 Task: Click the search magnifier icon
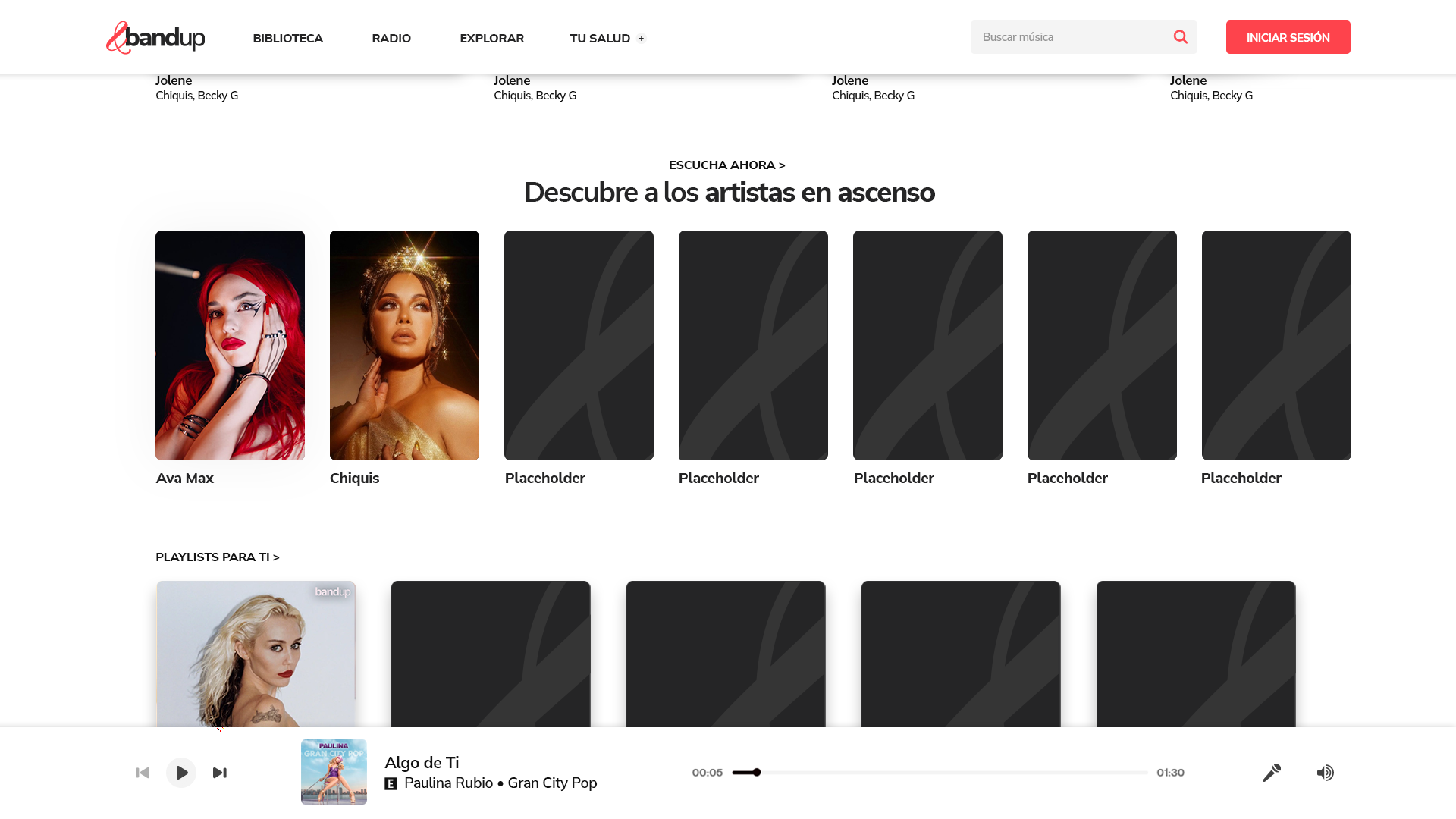coord(1180,37)
